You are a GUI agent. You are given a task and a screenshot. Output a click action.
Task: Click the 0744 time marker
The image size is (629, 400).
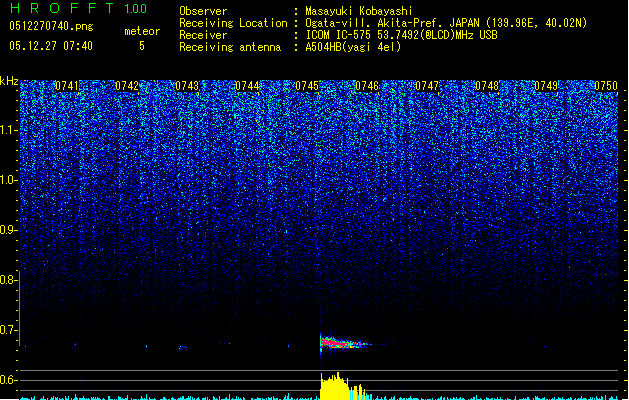(247, 86)
